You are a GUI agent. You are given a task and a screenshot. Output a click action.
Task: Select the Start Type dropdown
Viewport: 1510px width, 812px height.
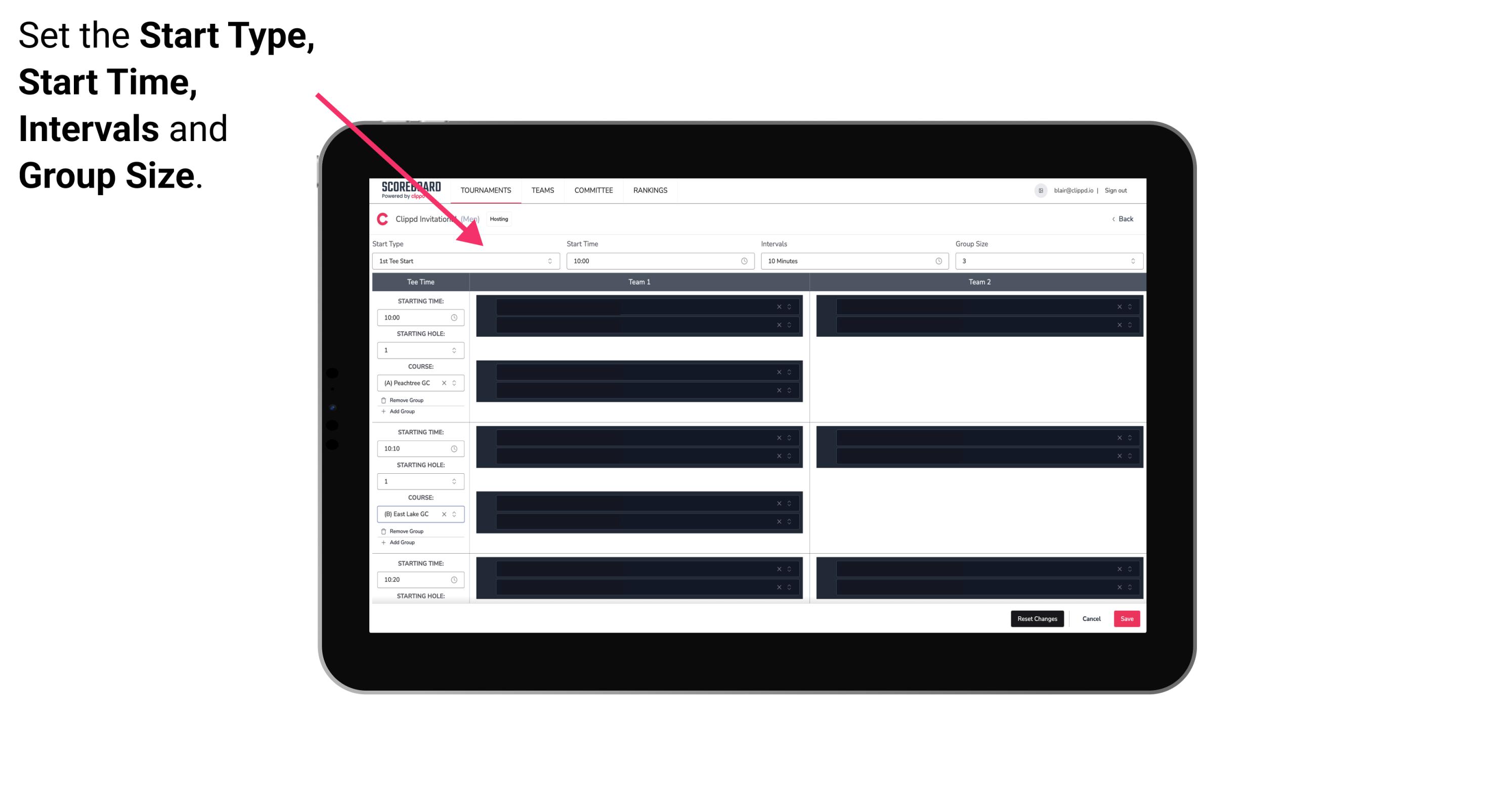point(464,261)
